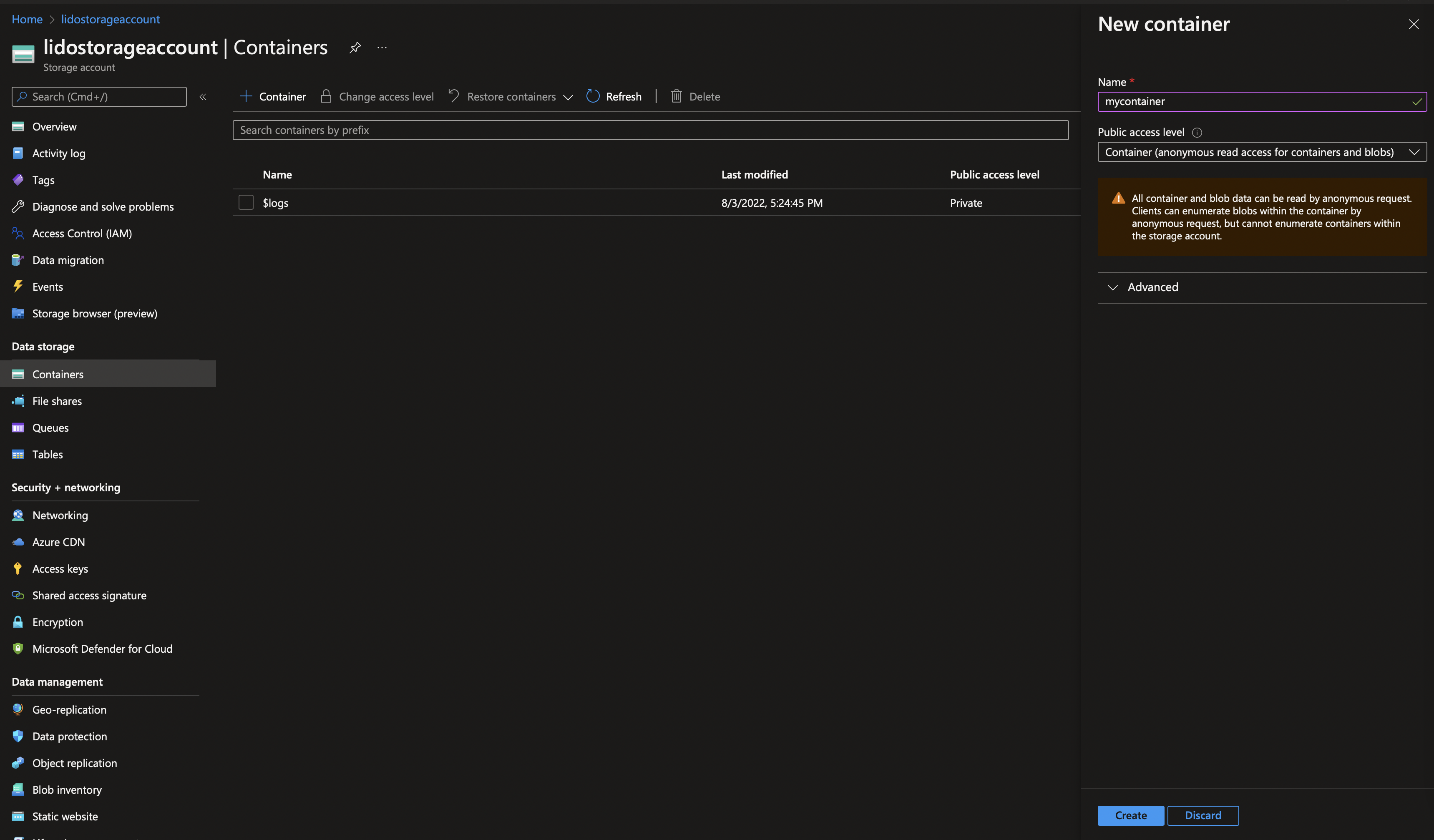Screen dimensions: 1434x840
Task: Click the Networking icon
Action: (18, 515)
